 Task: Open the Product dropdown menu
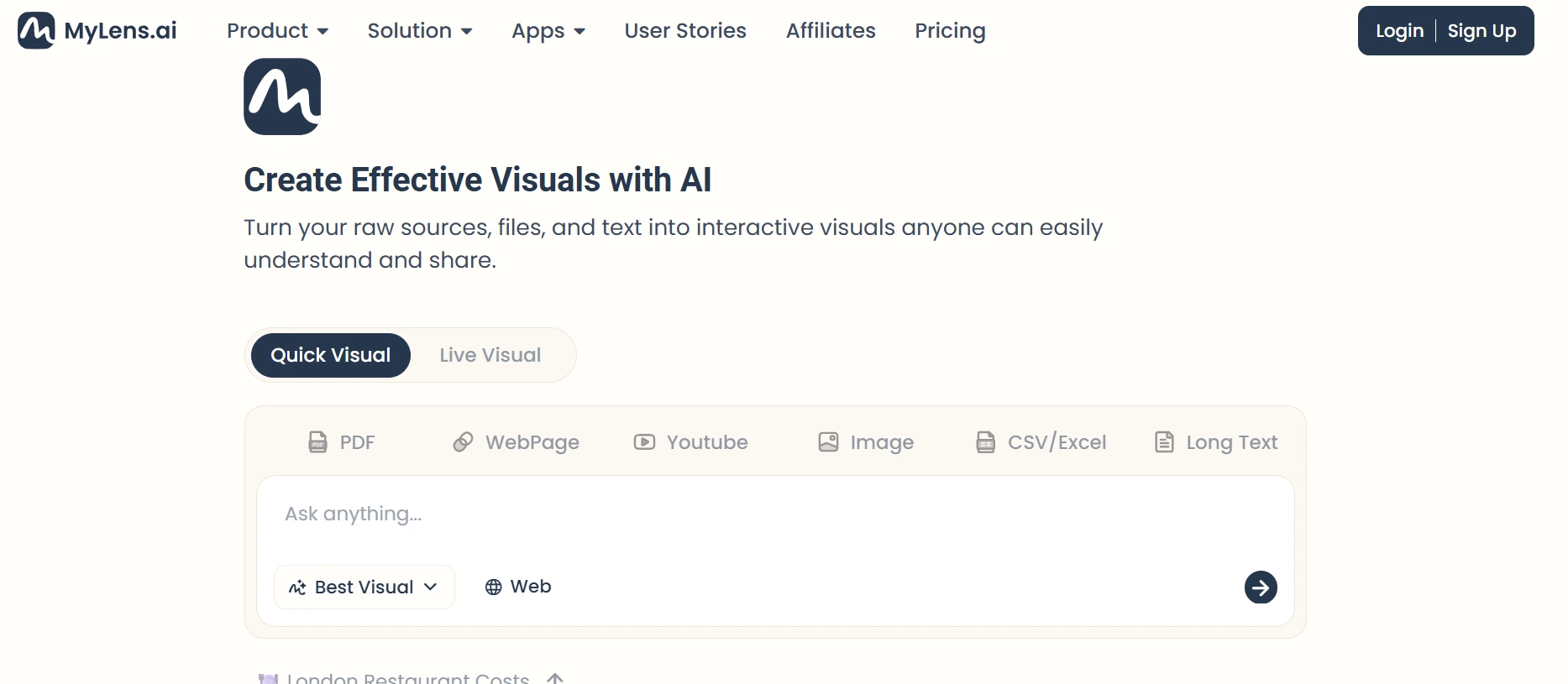277,31
